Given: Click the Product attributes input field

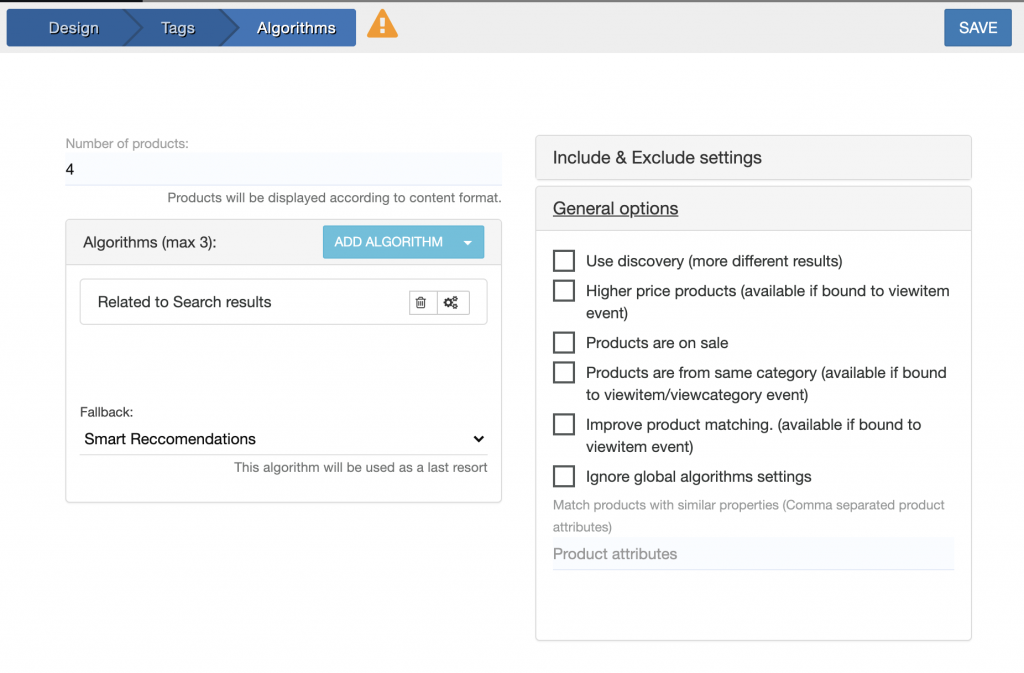Looking at the screenshot, I should [x=753, y=554].
